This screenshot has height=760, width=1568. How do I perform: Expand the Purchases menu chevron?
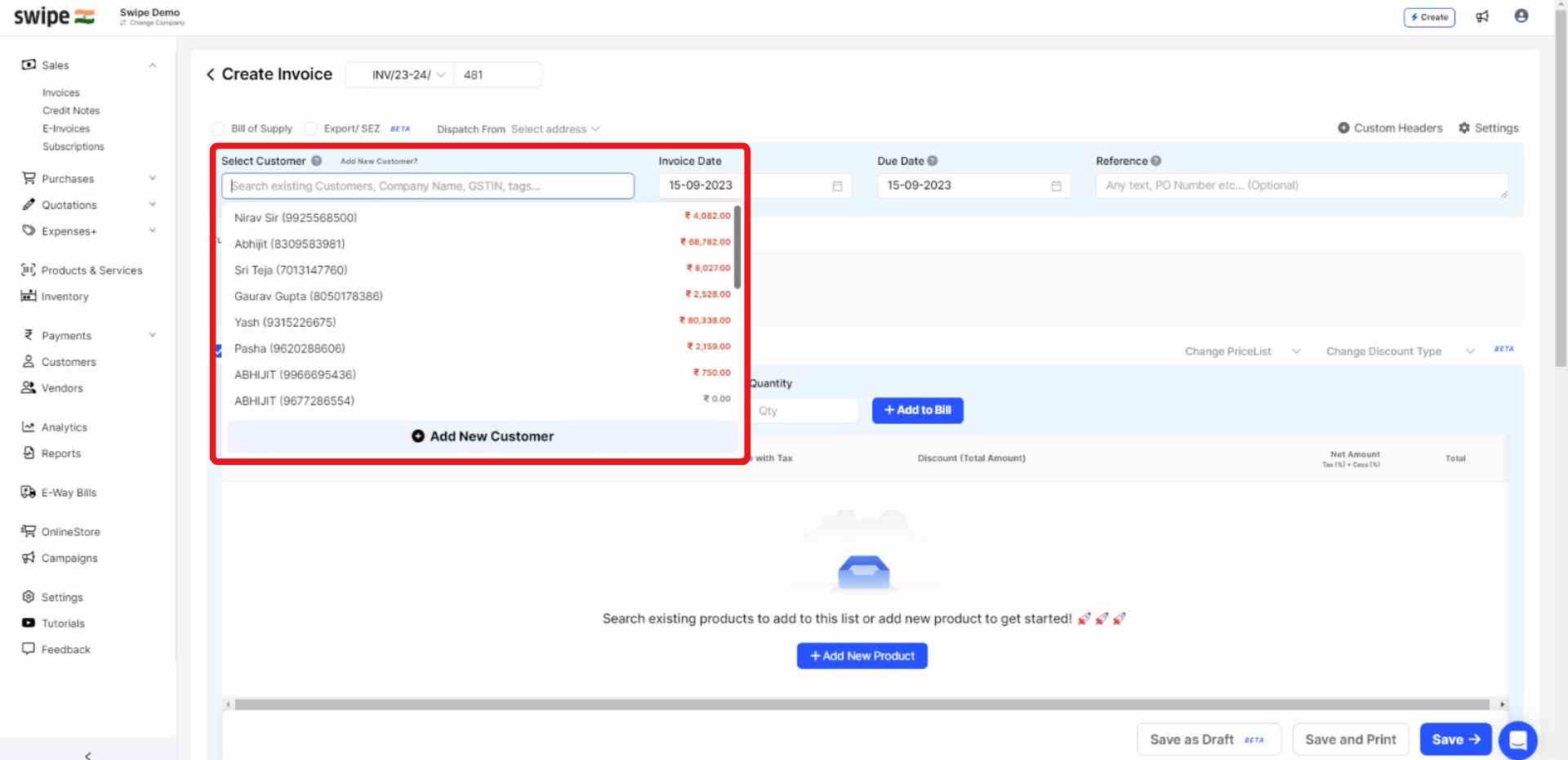pyautogui.click(x=153, y=178)
